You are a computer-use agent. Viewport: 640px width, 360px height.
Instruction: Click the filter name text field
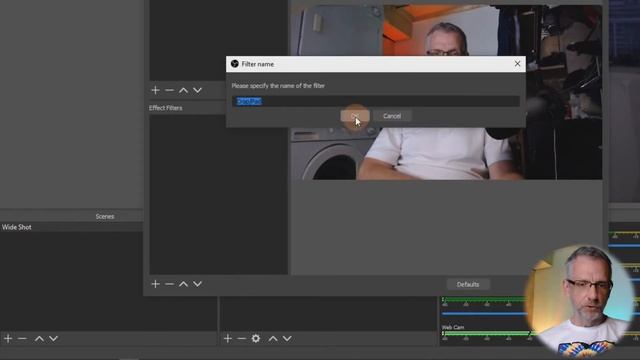(x=376, y=101)
